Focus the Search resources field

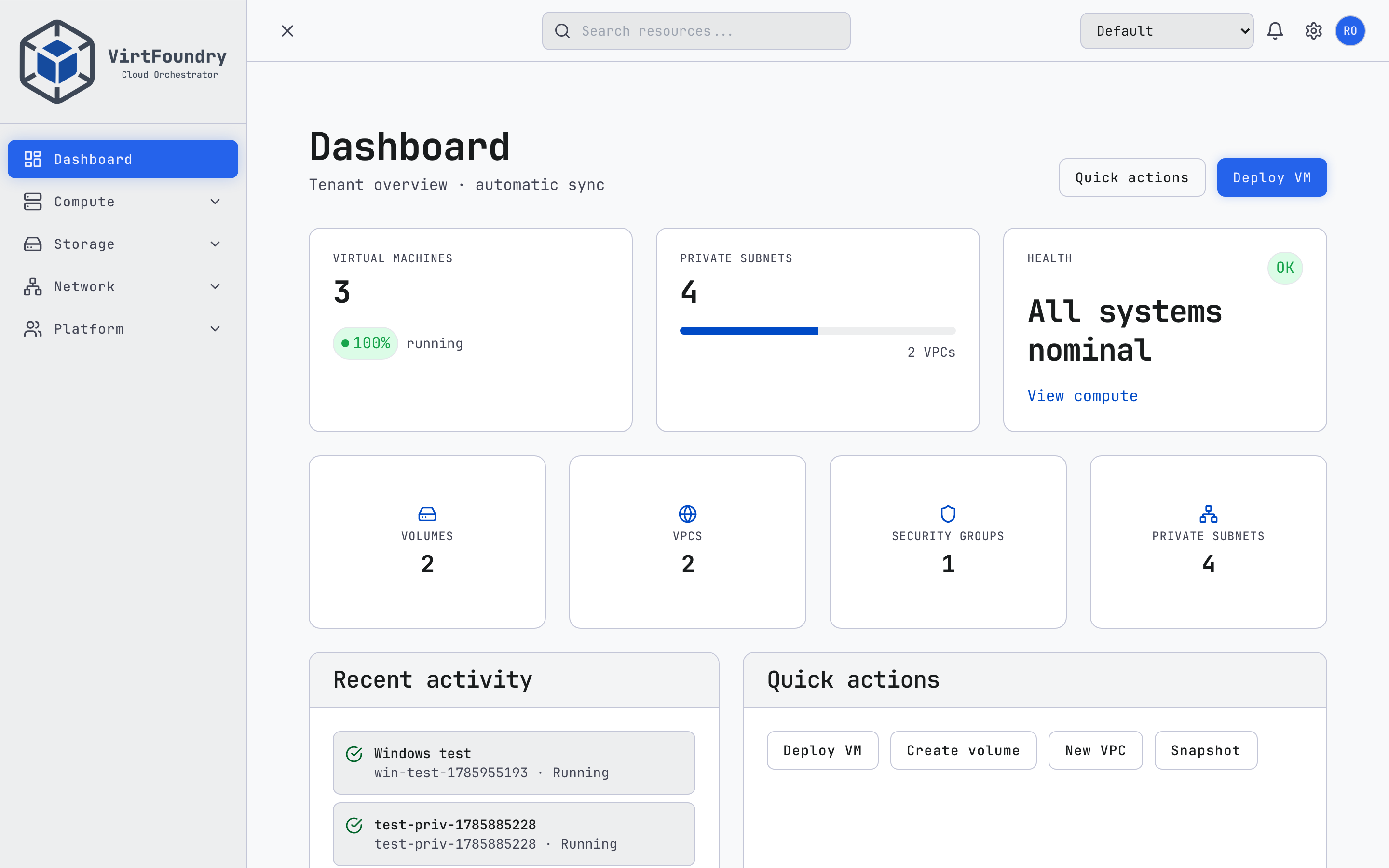click(695, 31)
